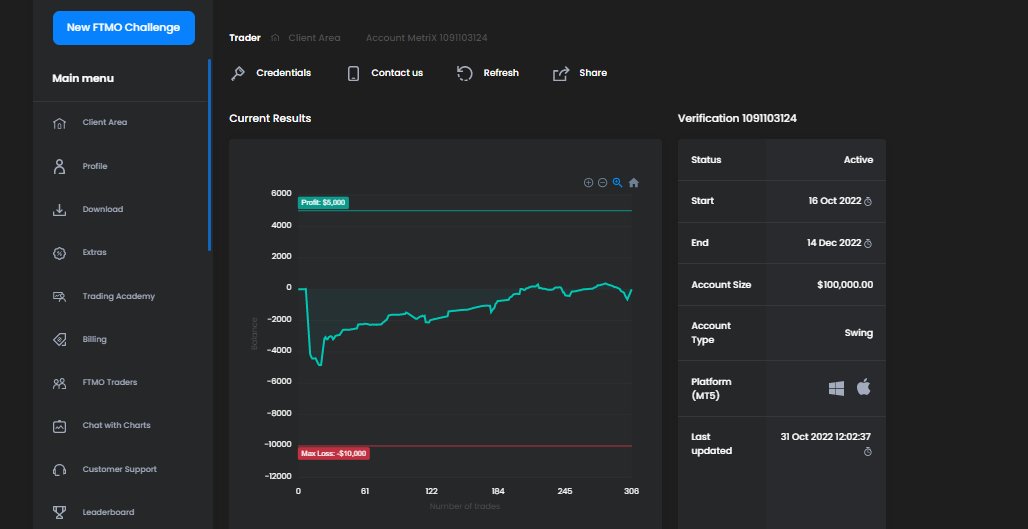Click the FTMO Traders people icon

[60, 383]
